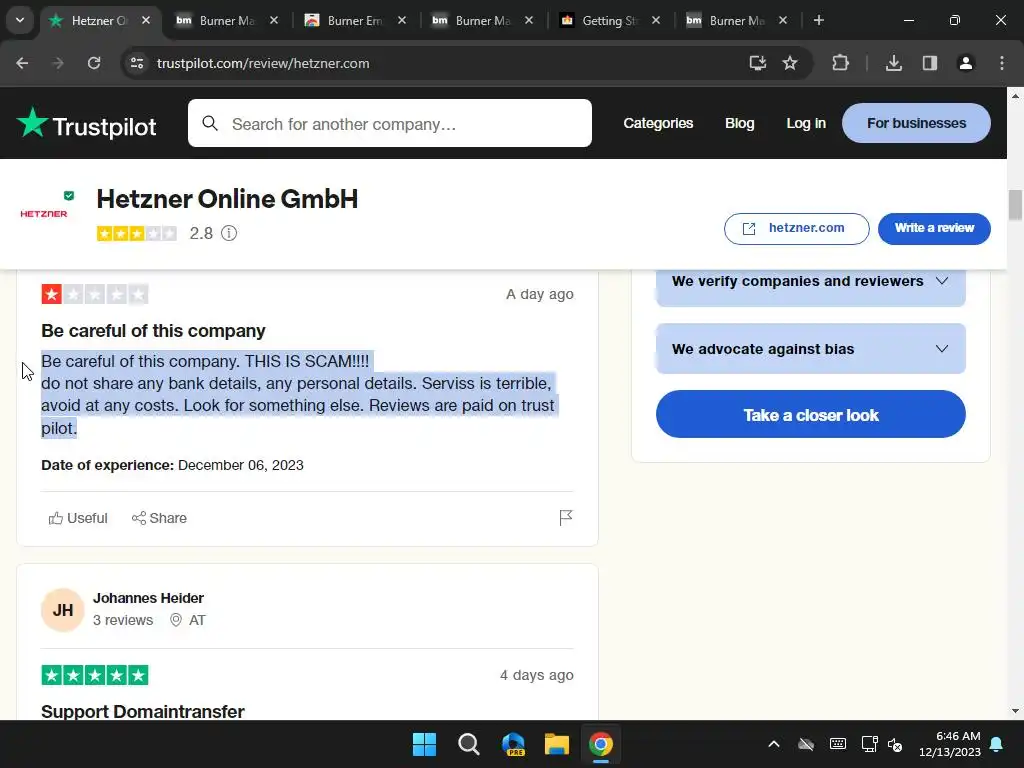Image resolution: width=1024 pixels, height=768 pixels.
Task: Expand 'We advocate against bias' section
Action: coord(810,349)
